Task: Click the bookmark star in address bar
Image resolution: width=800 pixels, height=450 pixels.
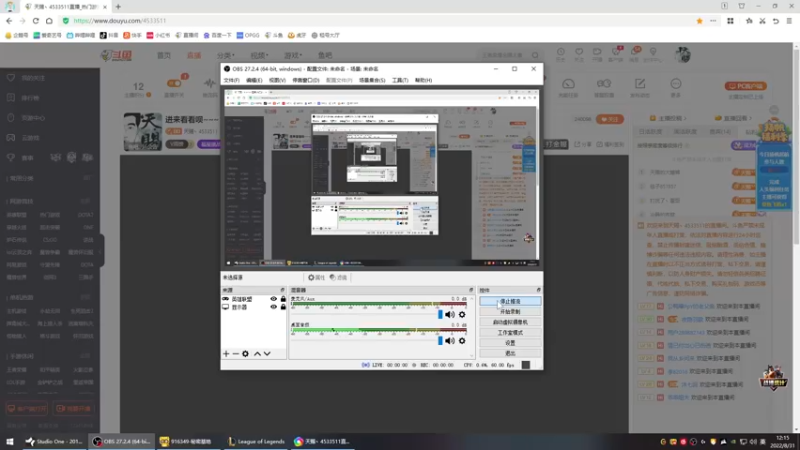Action: pyautogui.click(x=699, y=21)
